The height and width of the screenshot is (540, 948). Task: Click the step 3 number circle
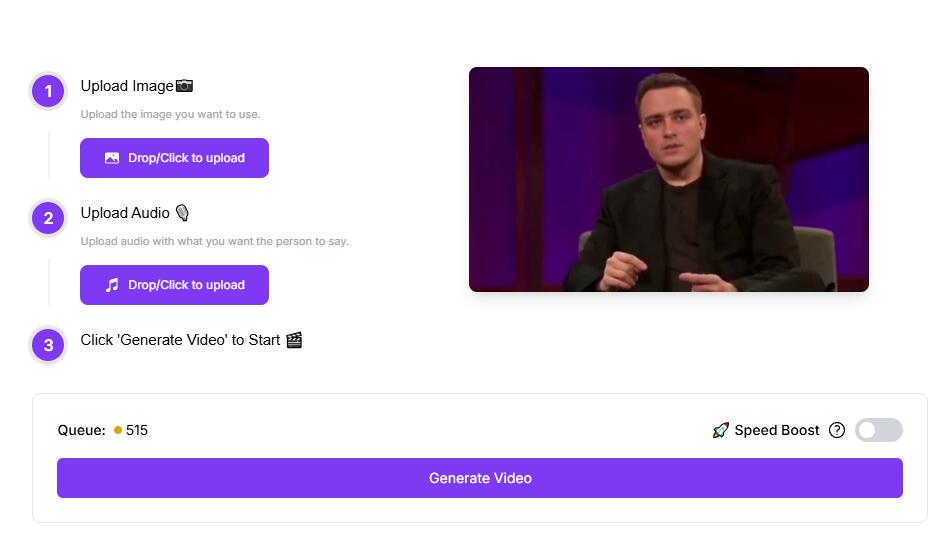point(48,345)
